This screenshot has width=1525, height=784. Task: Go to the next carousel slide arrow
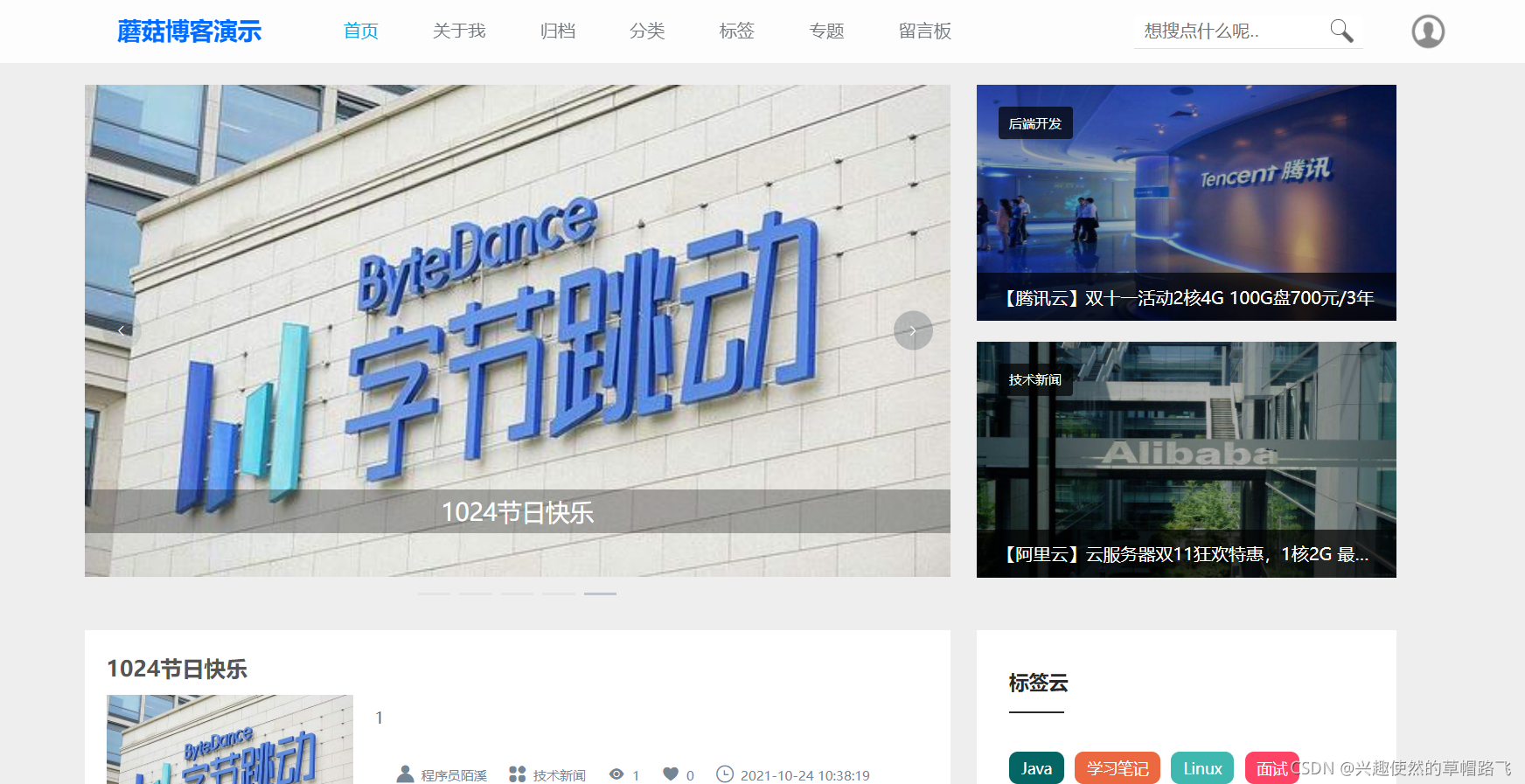913,330
